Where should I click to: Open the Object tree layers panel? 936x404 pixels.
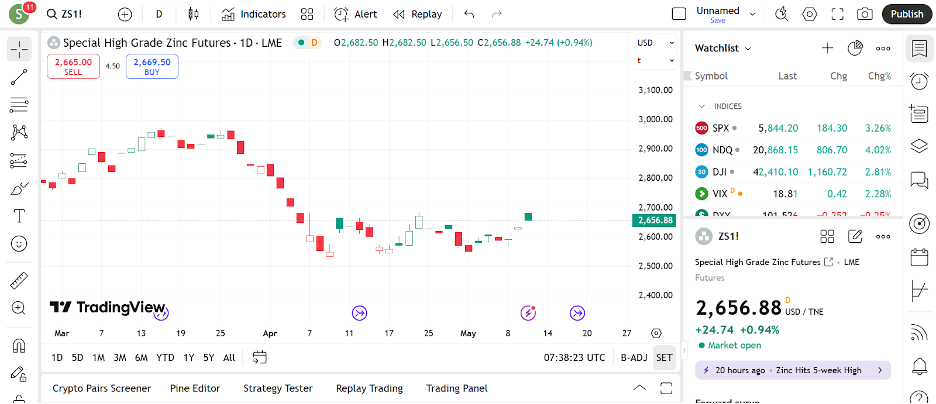pos(919,146)
